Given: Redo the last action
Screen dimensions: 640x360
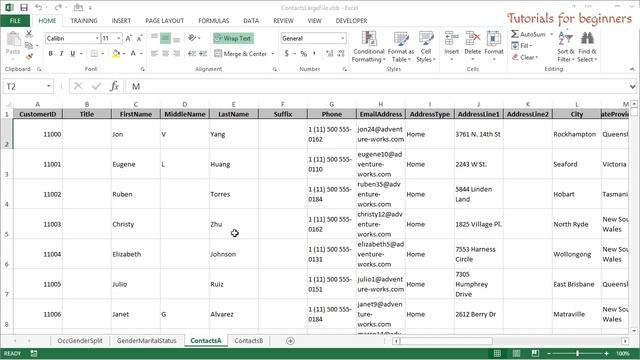Looking at the screenshot, I should point(58,7).
